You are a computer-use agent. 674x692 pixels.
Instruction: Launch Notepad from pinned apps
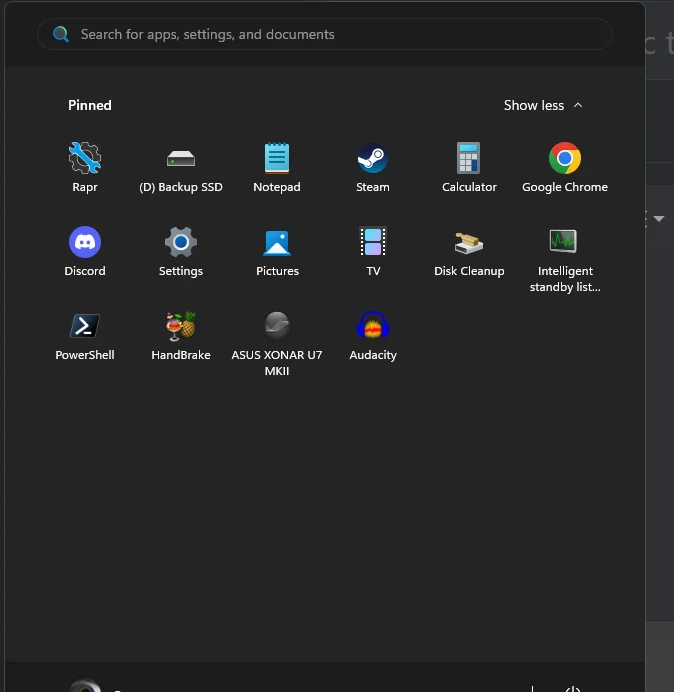[277, 168]
